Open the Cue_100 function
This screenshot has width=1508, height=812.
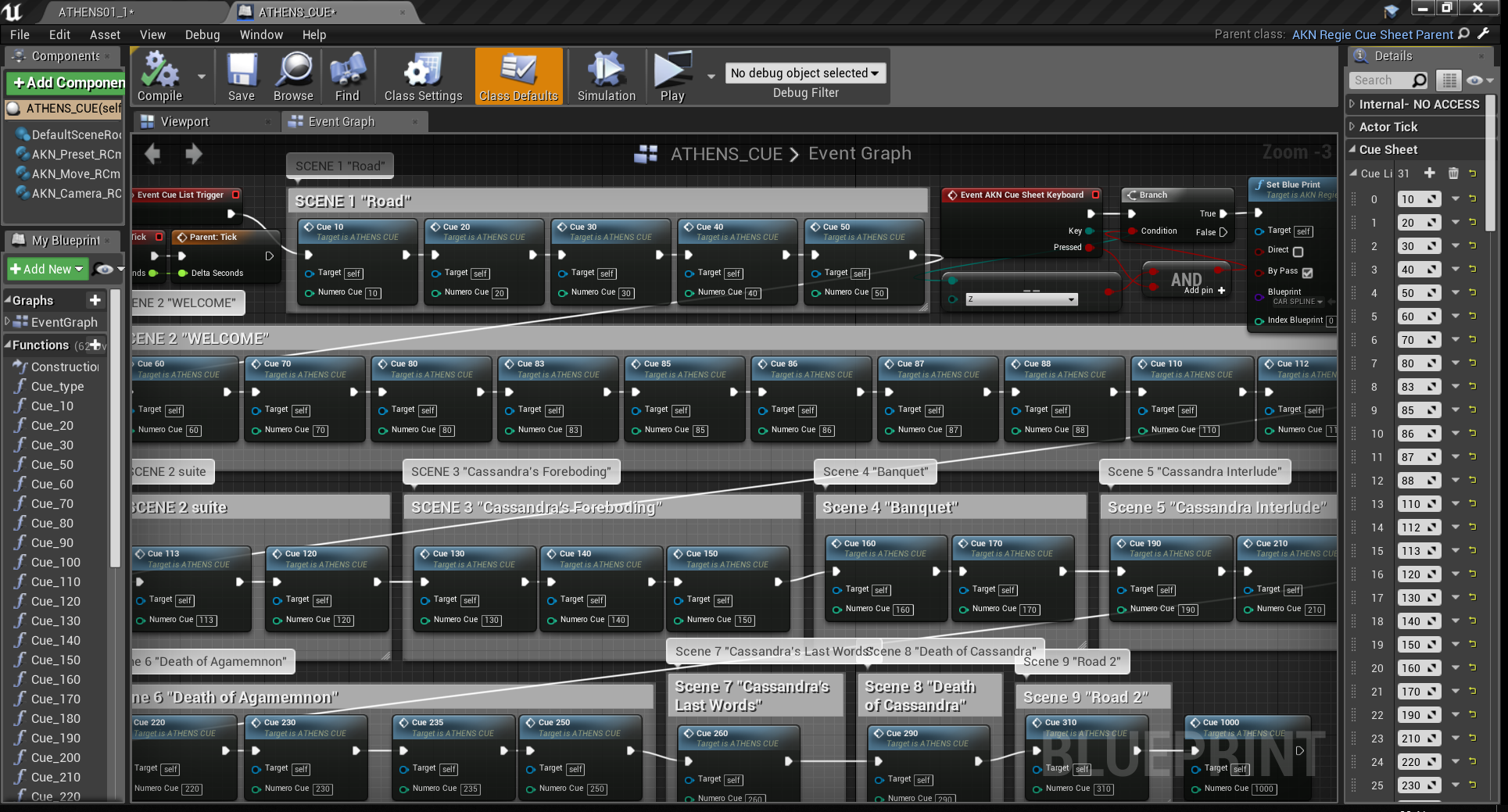[56, 562]
